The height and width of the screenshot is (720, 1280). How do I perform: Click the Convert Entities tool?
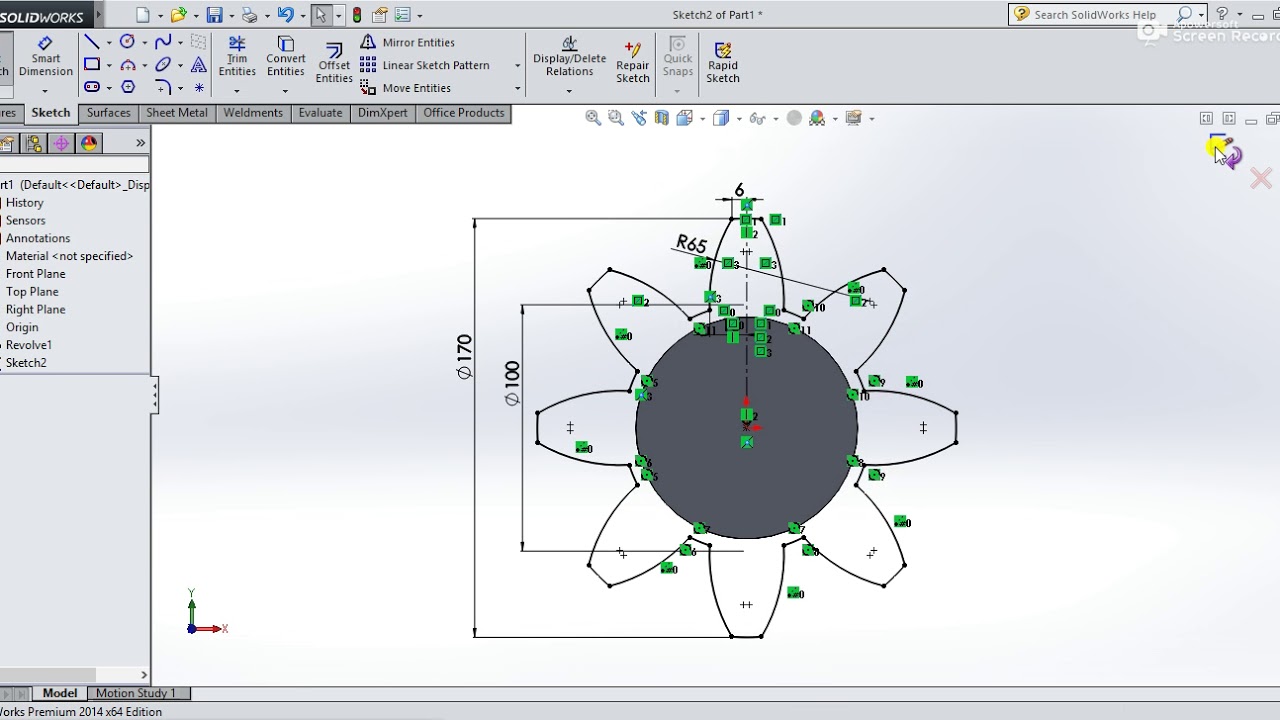[285, 56]
